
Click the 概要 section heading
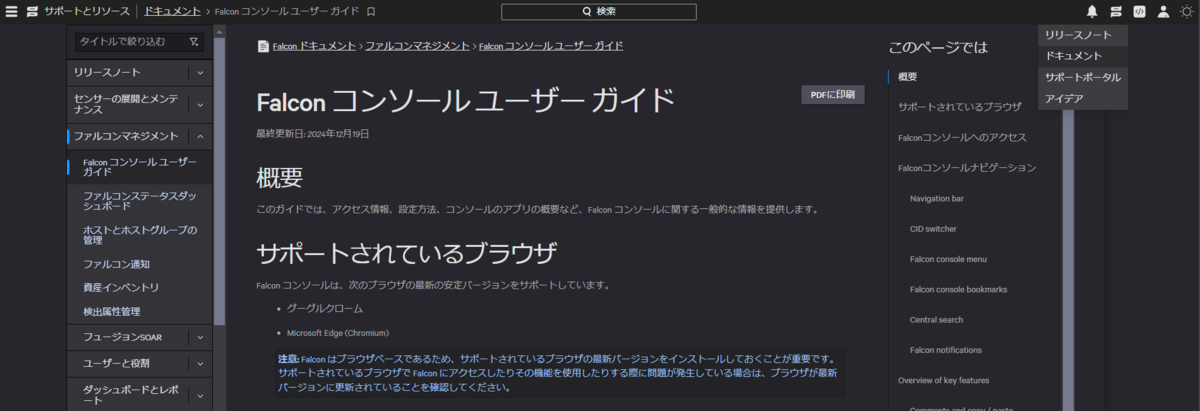click(x=279, y=177)
